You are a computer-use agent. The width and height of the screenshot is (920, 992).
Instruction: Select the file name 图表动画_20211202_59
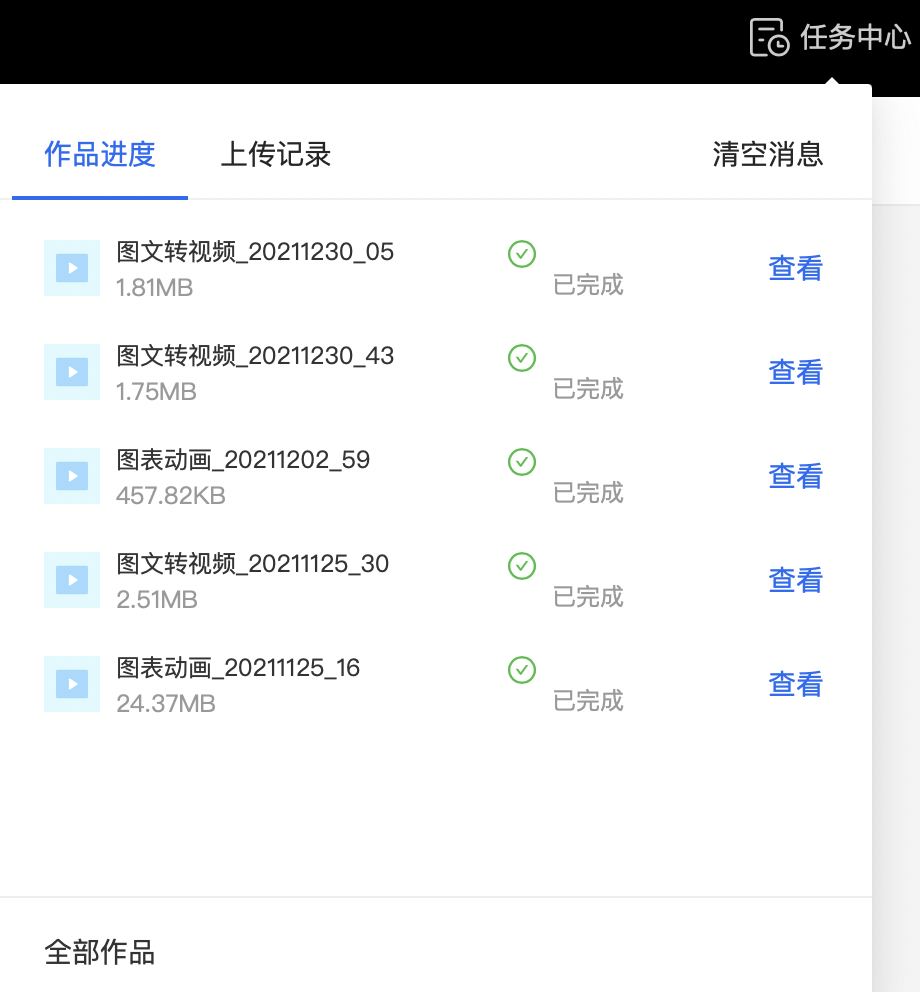point(243,460)
